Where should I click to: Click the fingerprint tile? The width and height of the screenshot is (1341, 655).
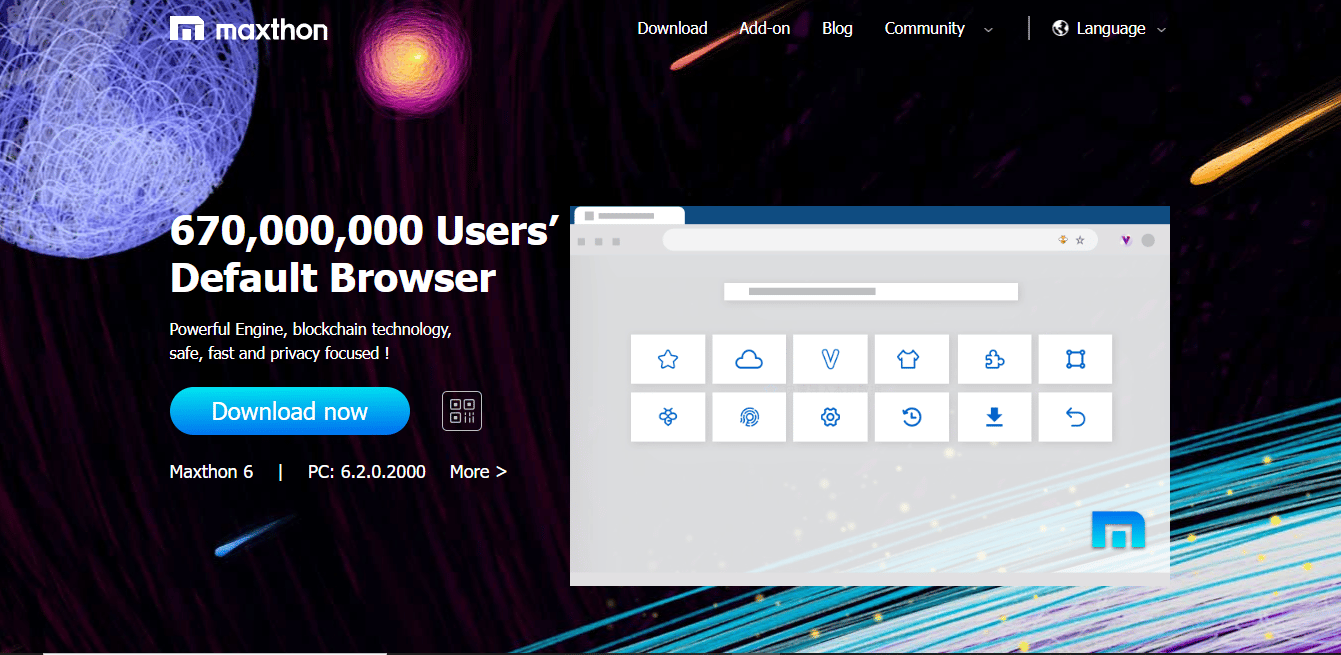click(749, 417)
